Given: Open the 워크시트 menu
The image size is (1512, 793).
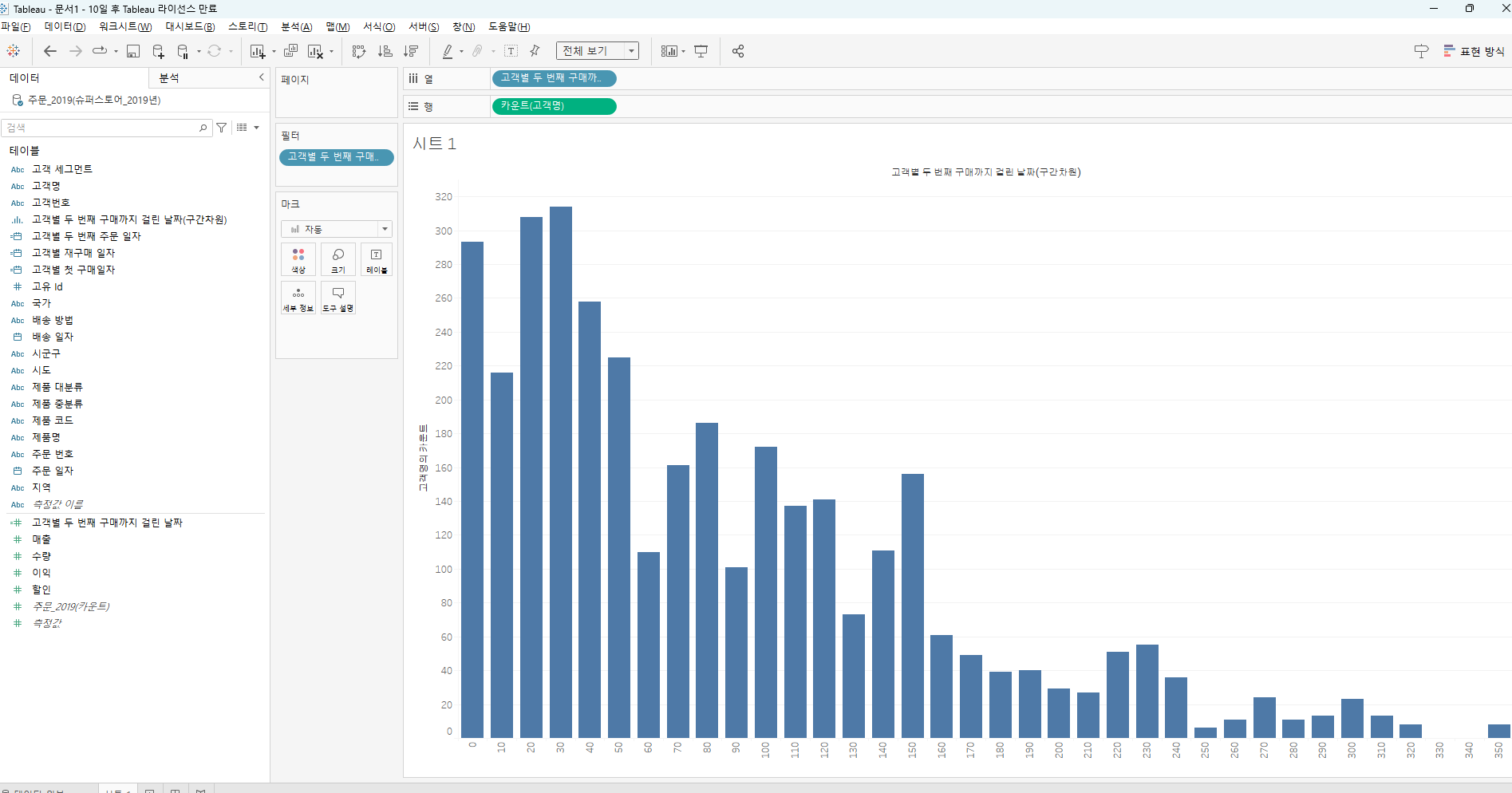Looking at the screenshot, I should coord(125,27).
